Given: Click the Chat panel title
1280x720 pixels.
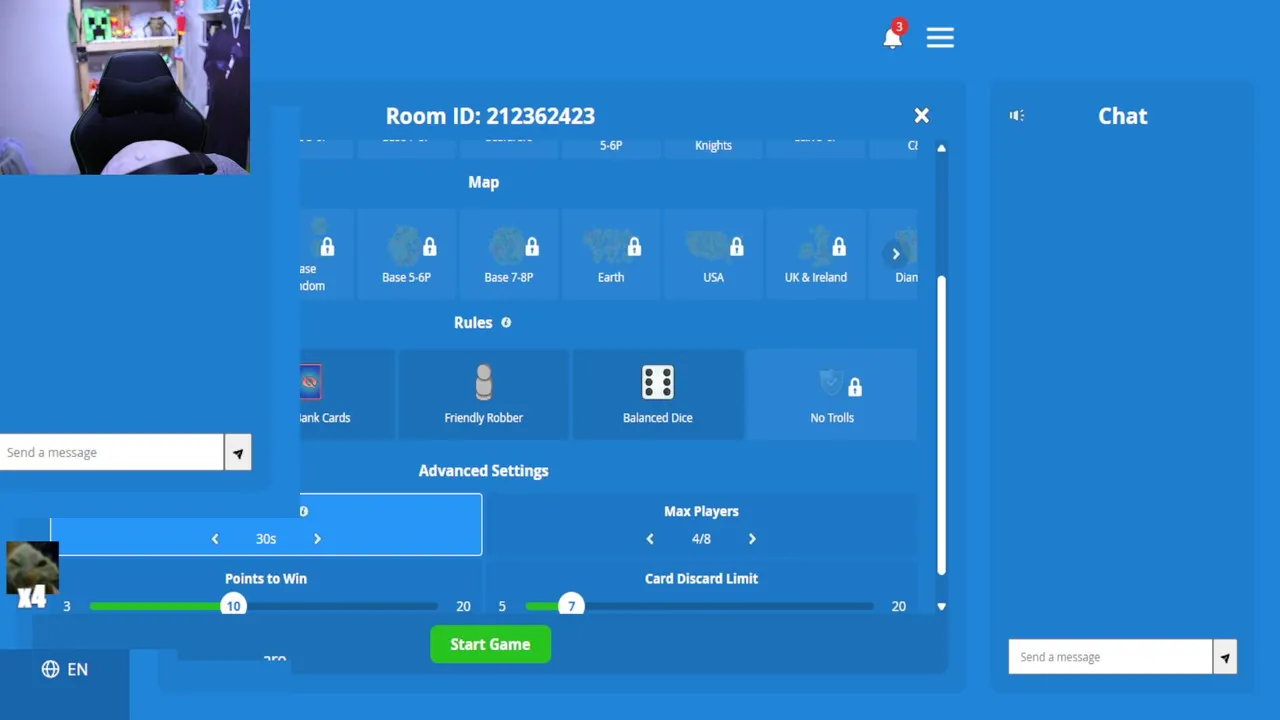Looking at the screenshot, I should pyautogui.click(x=1122, y=116).
